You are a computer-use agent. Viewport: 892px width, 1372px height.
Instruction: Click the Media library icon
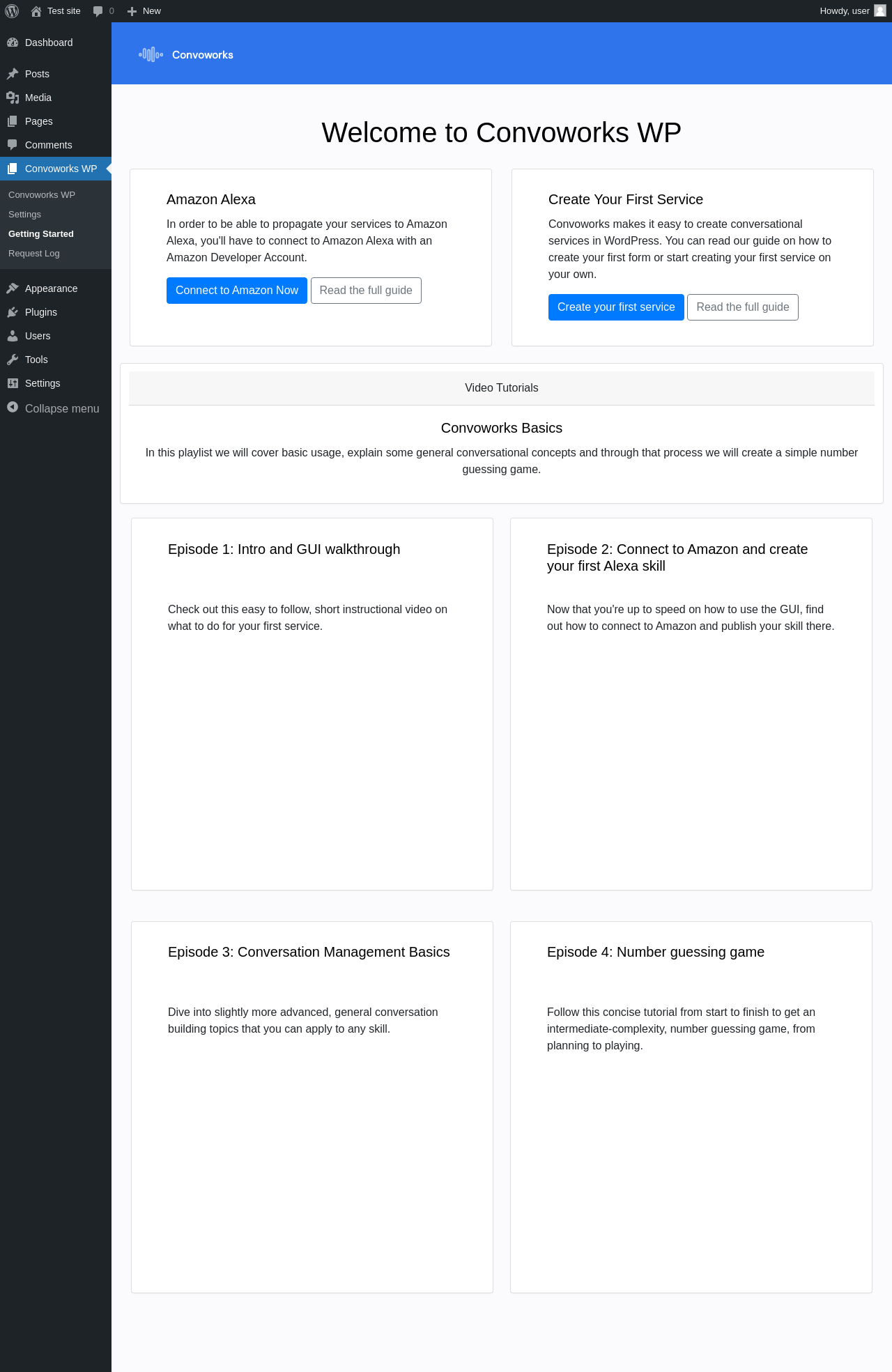pos(13,98)
